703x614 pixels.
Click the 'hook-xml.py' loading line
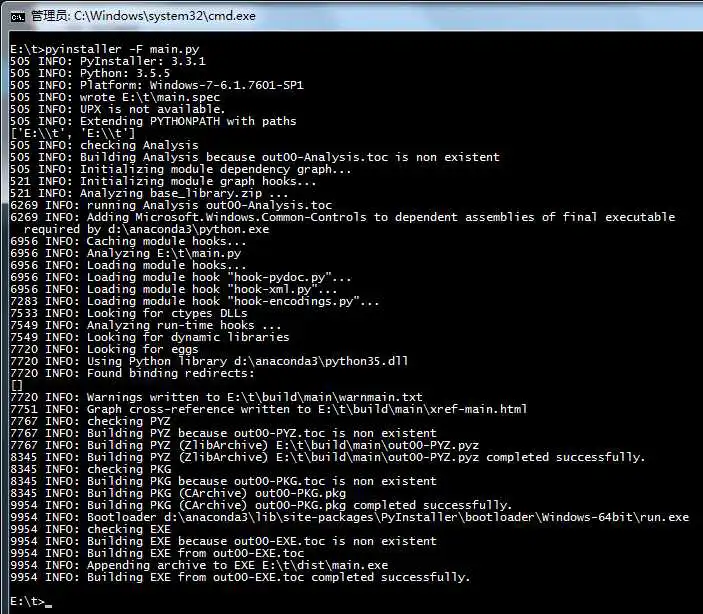pos(174,289)
